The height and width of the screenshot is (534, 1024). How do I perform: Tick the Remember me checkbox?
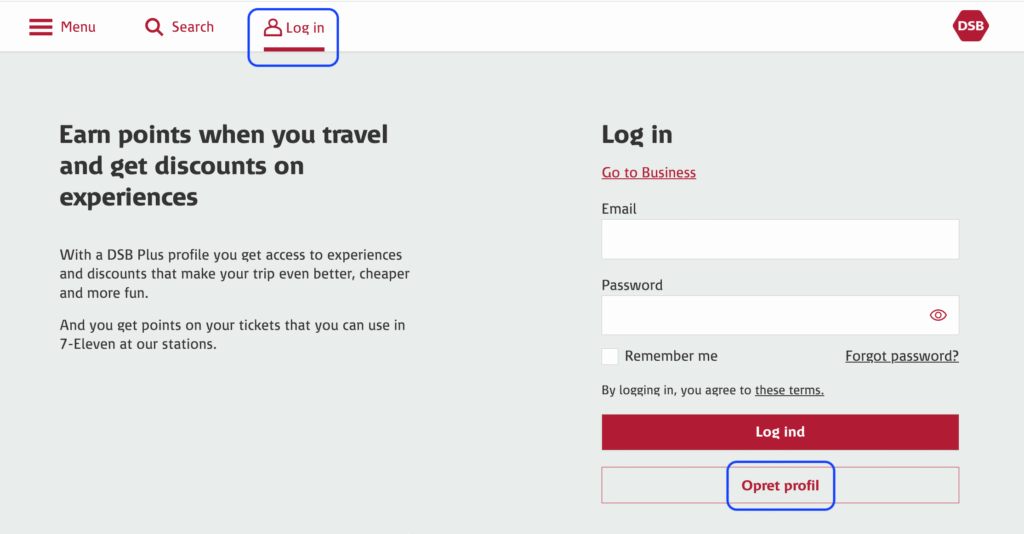click(609, 356)
